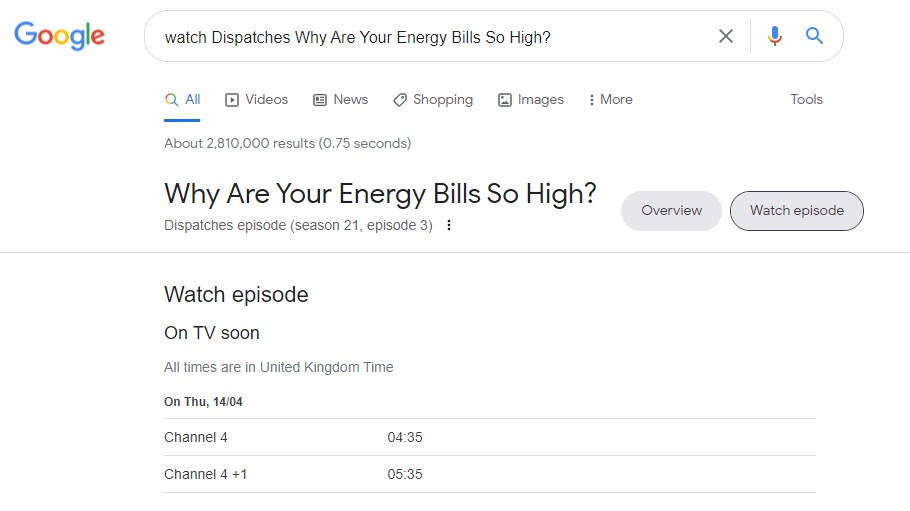Click the episode title heading
The height and width of the screenshot is (511, 910).
pyautogui.click(x=380, y=193)
